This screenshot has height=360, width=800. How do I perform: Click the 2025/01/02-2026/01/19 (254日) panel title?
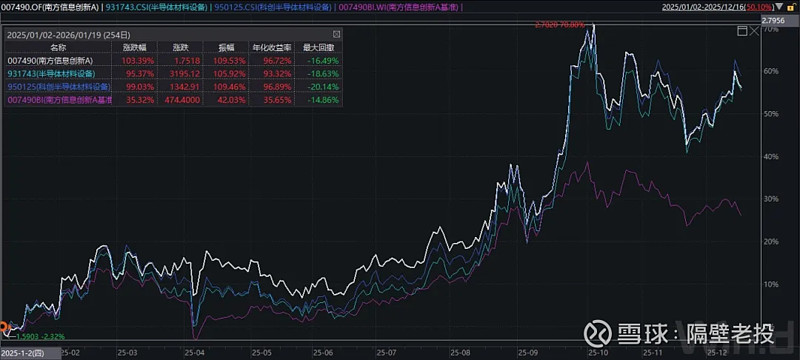click(69, 35)
